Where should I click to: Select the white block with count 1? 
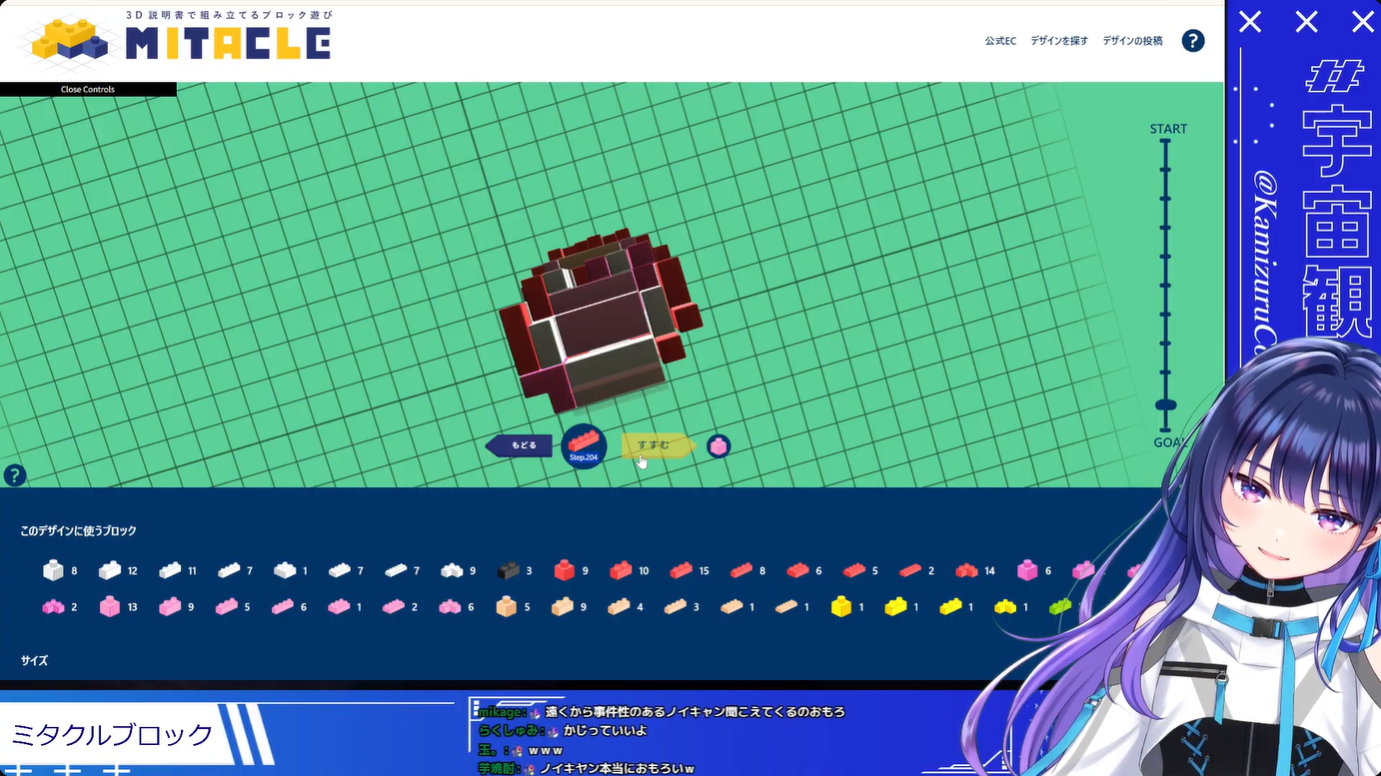click(285, 570)
